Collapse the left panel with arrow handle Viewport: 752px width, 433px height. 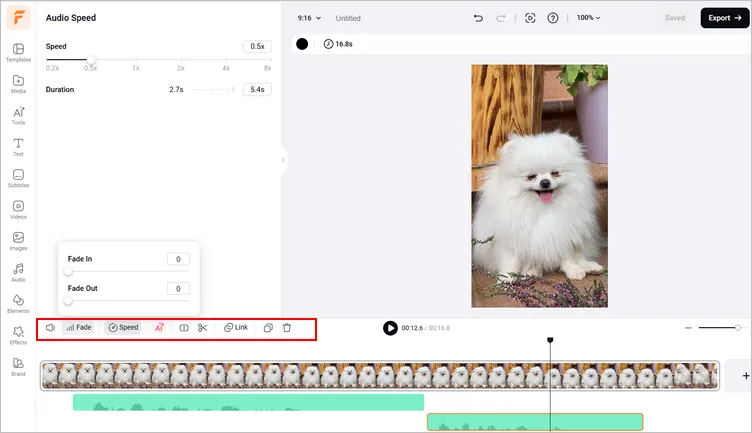tap(283, 160)
